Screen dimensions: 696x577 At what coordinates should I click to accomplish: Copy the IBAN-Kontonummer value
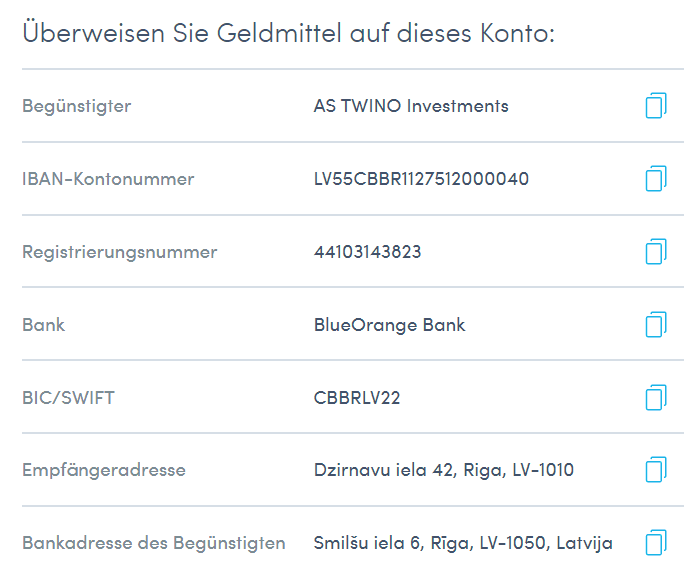click(x=656, y=178)
